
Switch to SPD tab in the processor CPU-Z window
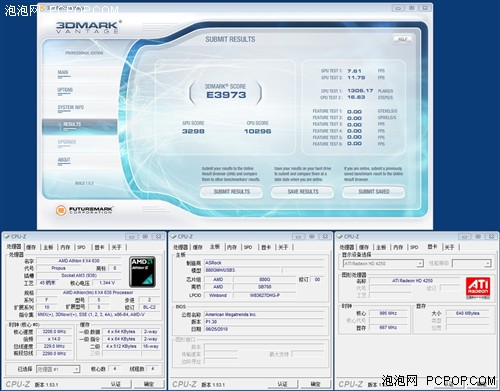[x=81, y=247]
